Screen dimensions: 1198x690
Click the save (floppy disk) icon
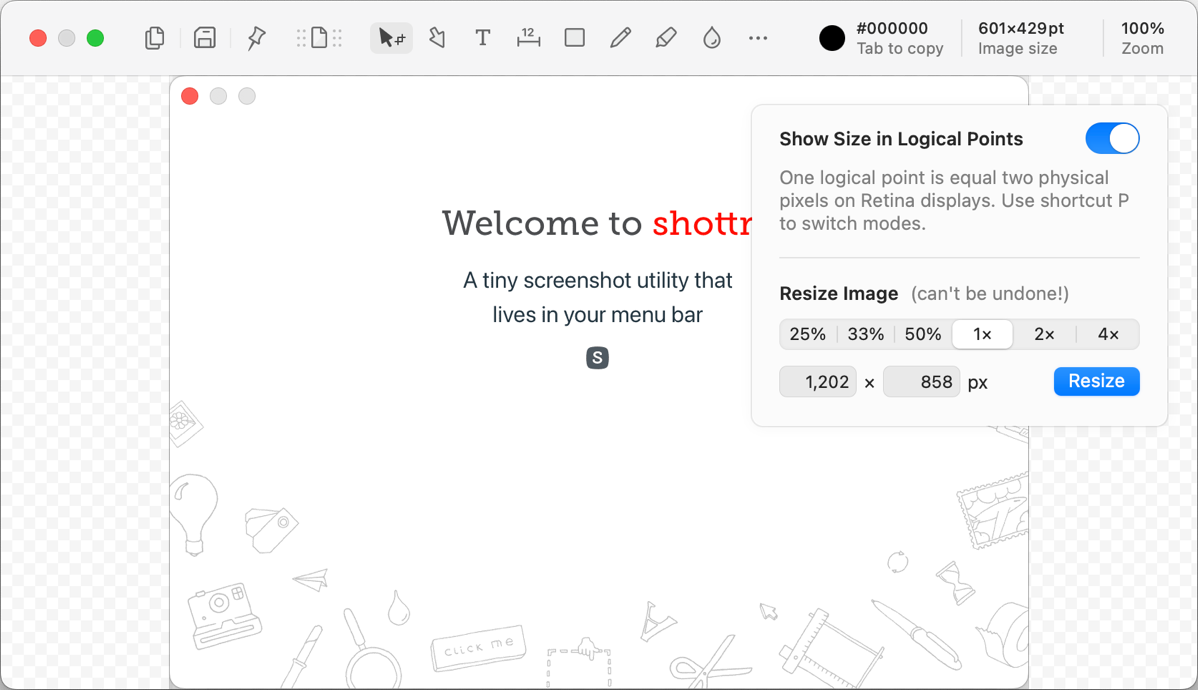205,38
